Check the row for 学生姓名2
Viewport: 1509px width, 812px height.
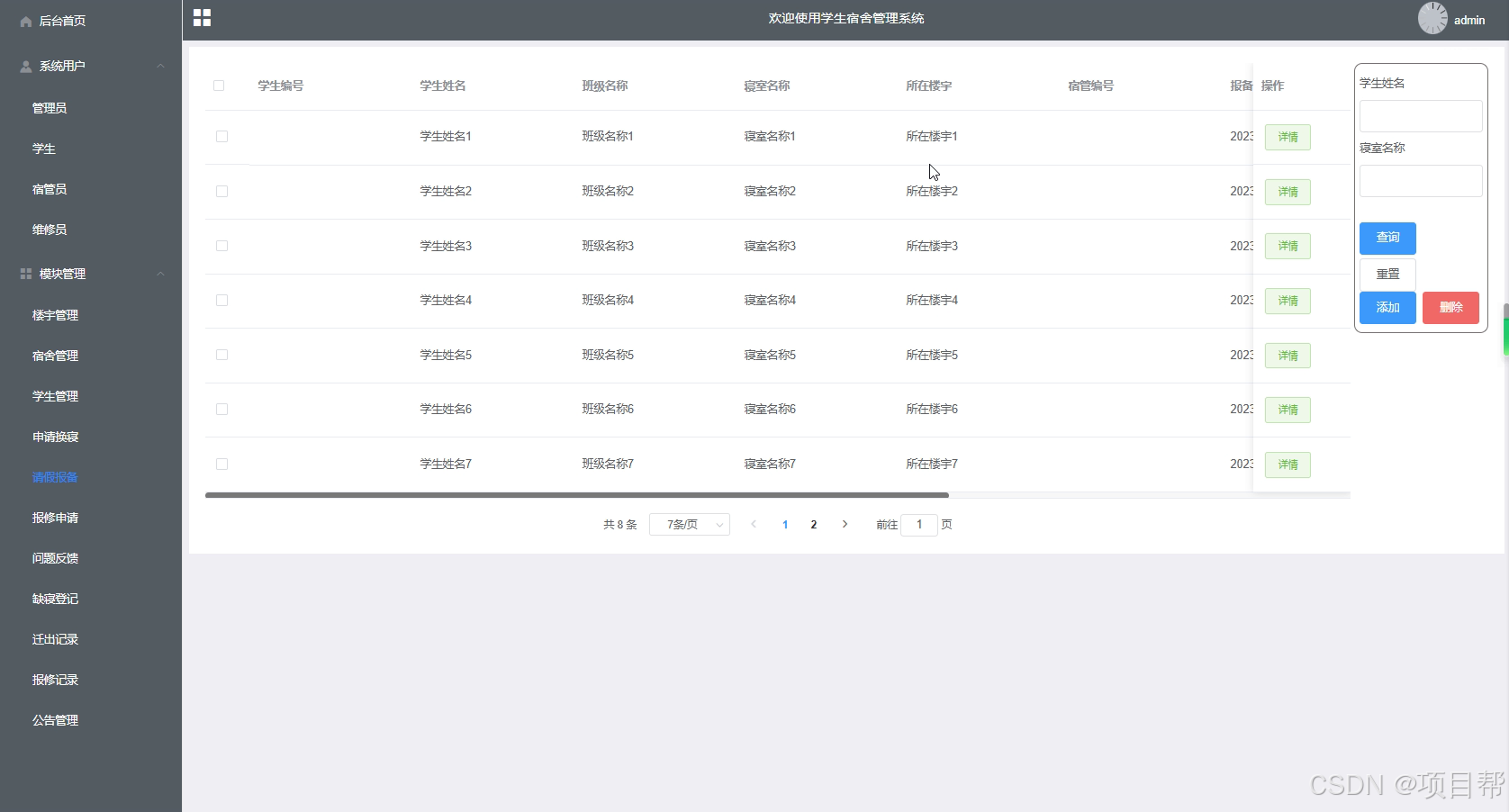[221, 191]
